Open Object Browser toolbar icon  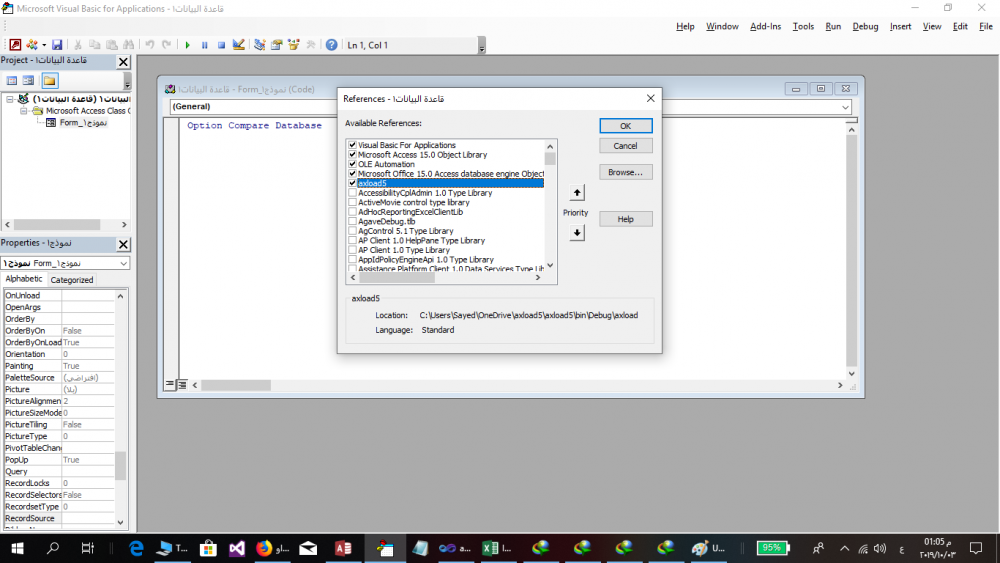point(293,45)
